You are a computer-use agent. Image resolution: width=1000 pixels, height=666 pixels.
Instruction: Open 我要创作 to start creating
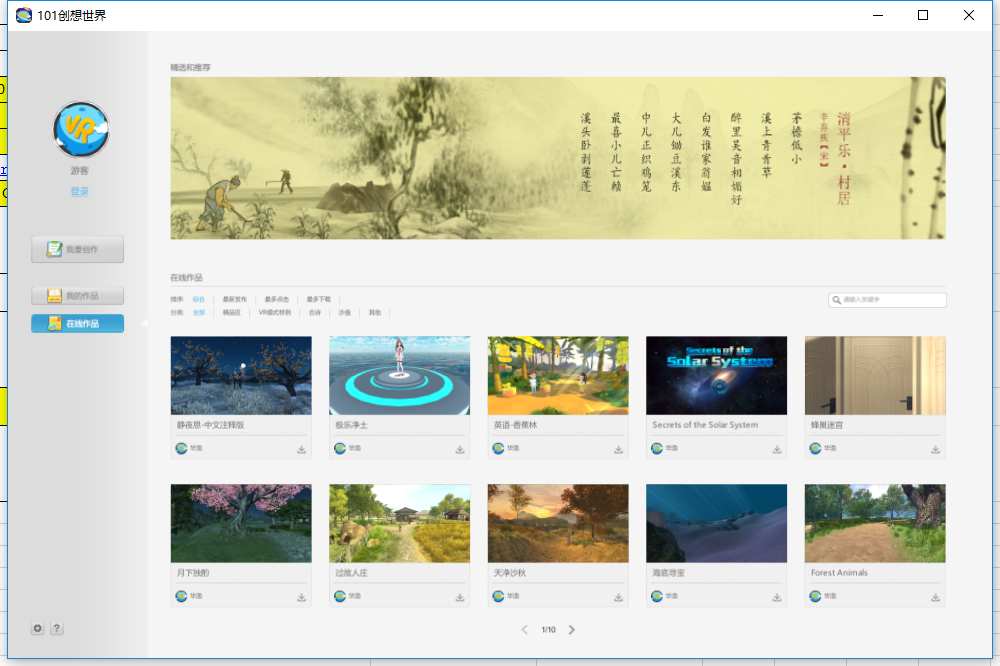[77, 248]
